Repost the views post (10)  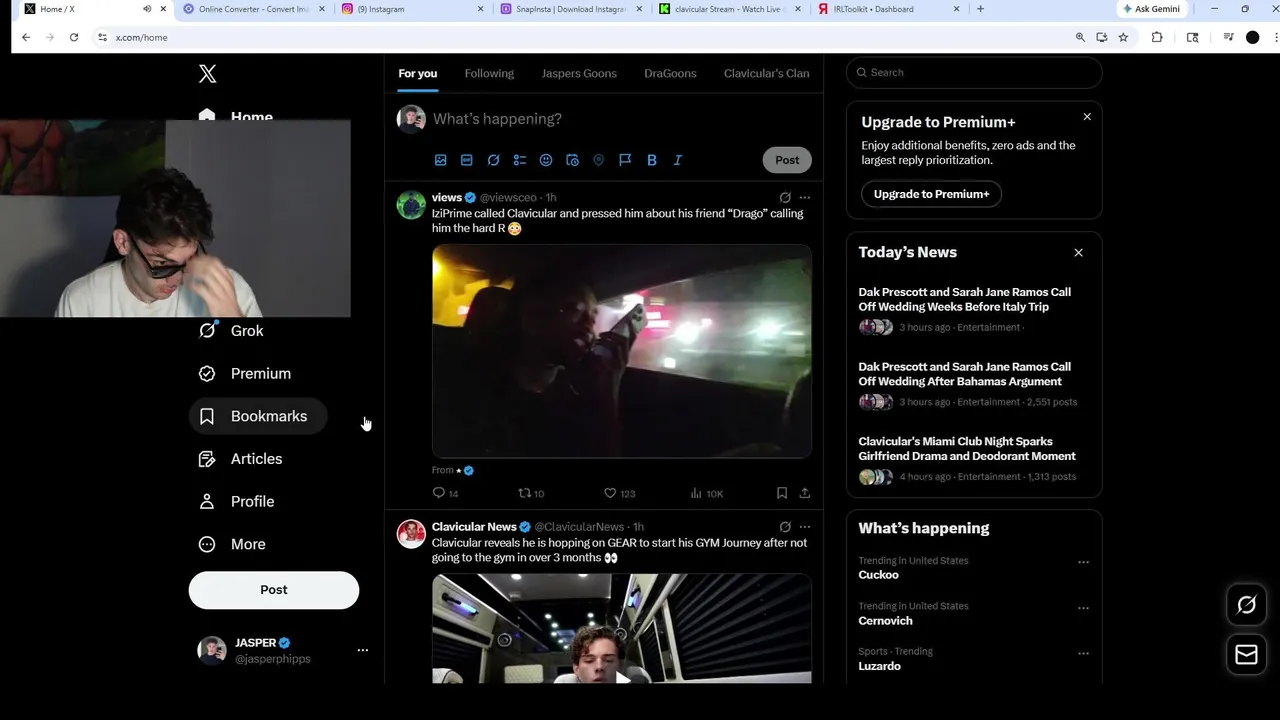[x=531, y=493]
